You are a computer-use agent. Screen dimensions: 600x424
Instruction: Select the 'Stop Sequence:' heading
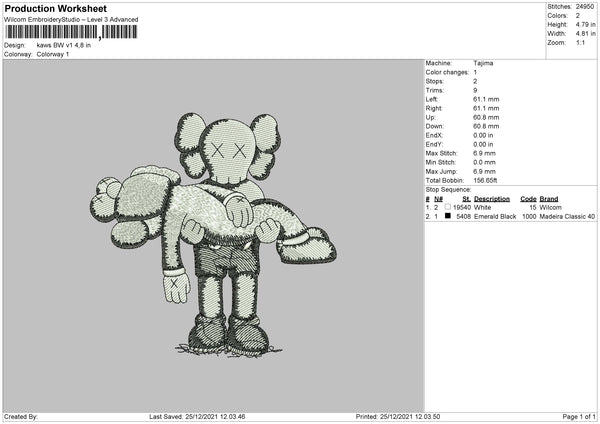(x=448, y=190)
